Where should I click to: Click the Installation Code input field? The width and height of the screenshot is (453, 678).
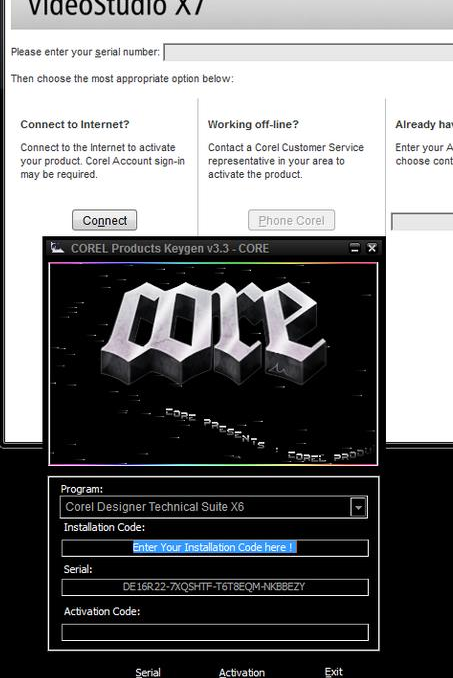pos(215,548)
